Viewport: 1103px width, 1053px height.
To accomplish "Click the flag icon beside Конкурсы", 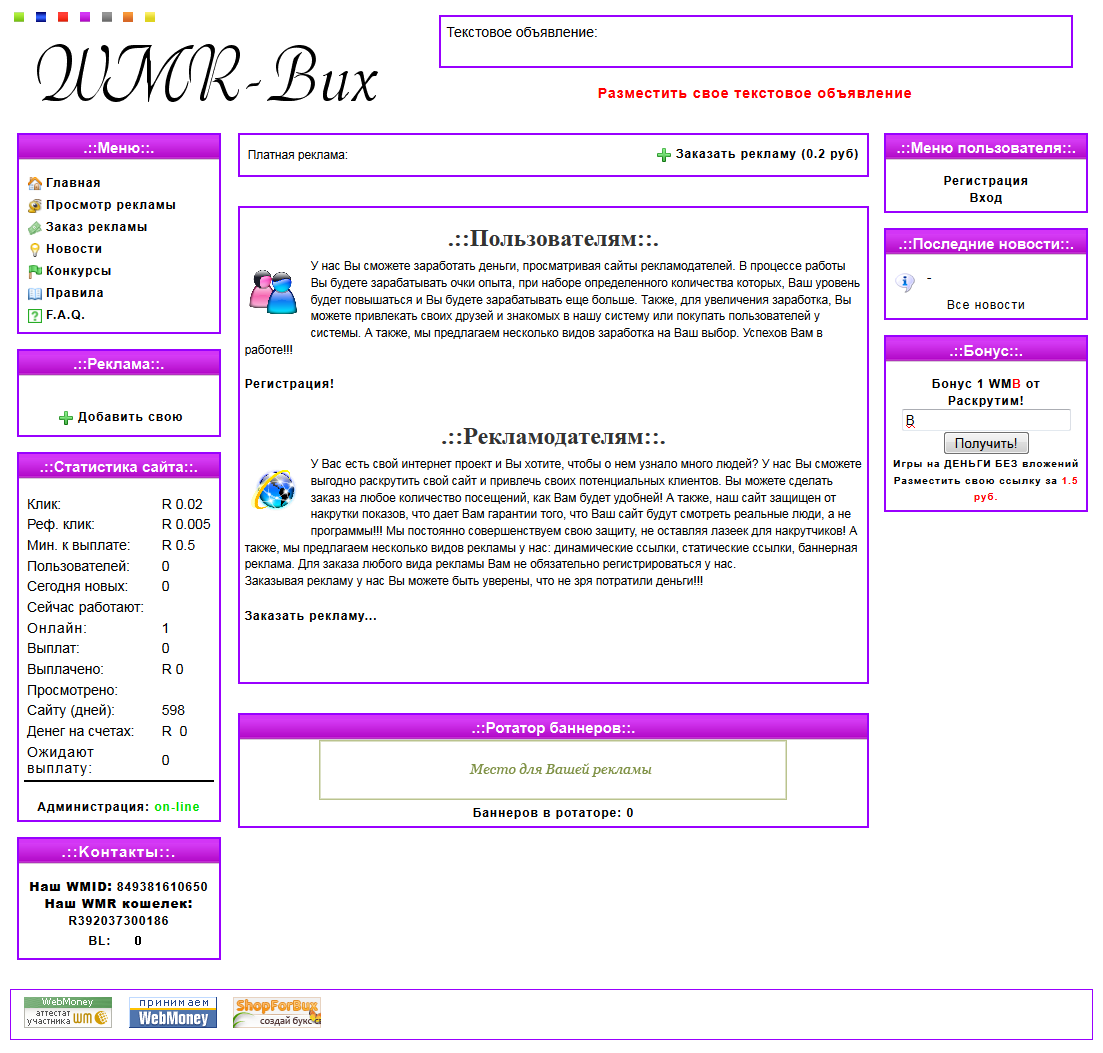I will [x=34, y=271].
